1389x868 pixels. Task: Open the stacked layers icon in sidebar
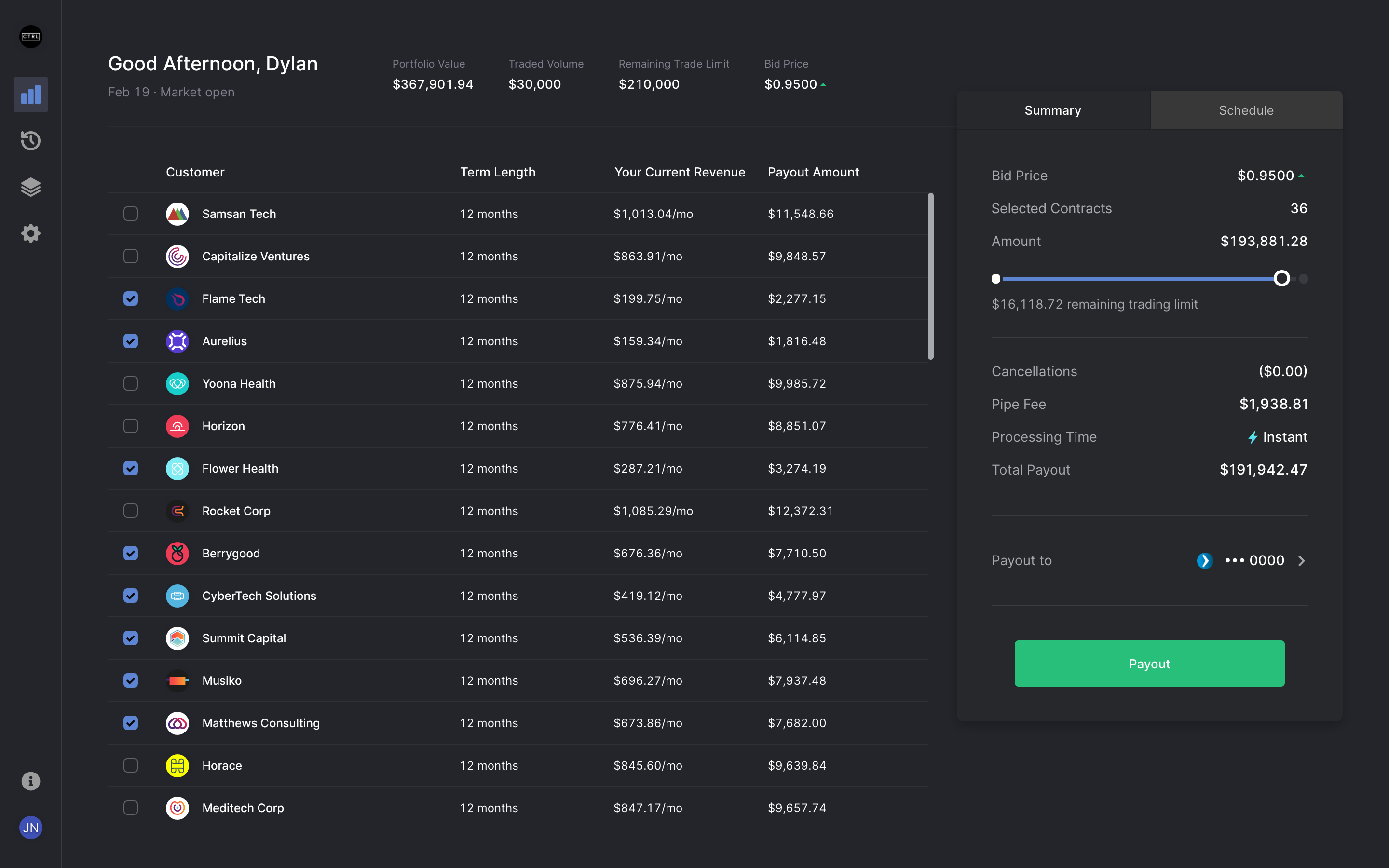31,187
